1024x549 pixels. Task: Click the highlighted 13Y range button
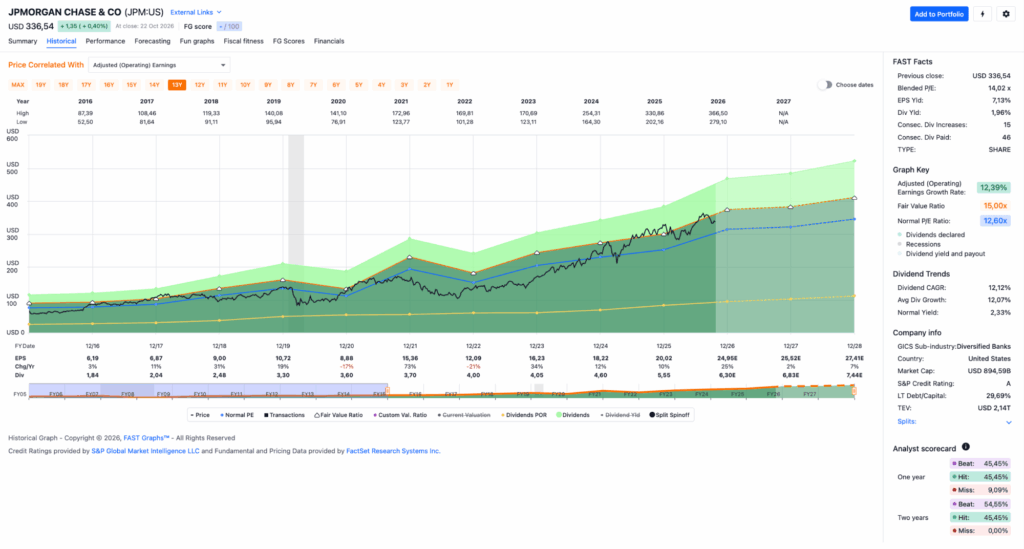[177, 85]
